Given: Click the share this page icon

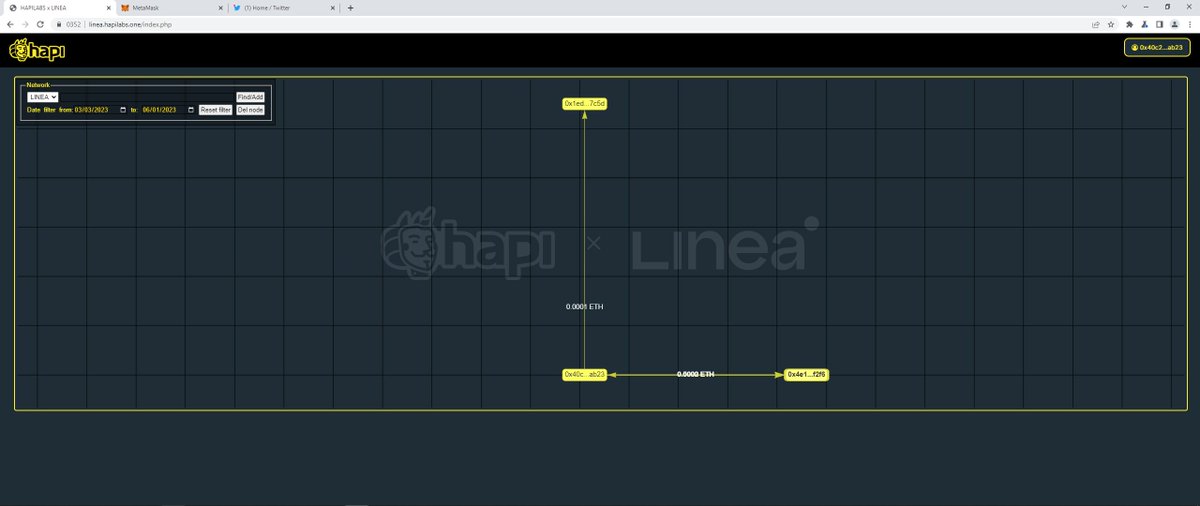Looking at the screenshot, I should pyautogui.click(x=1096, y=24).
